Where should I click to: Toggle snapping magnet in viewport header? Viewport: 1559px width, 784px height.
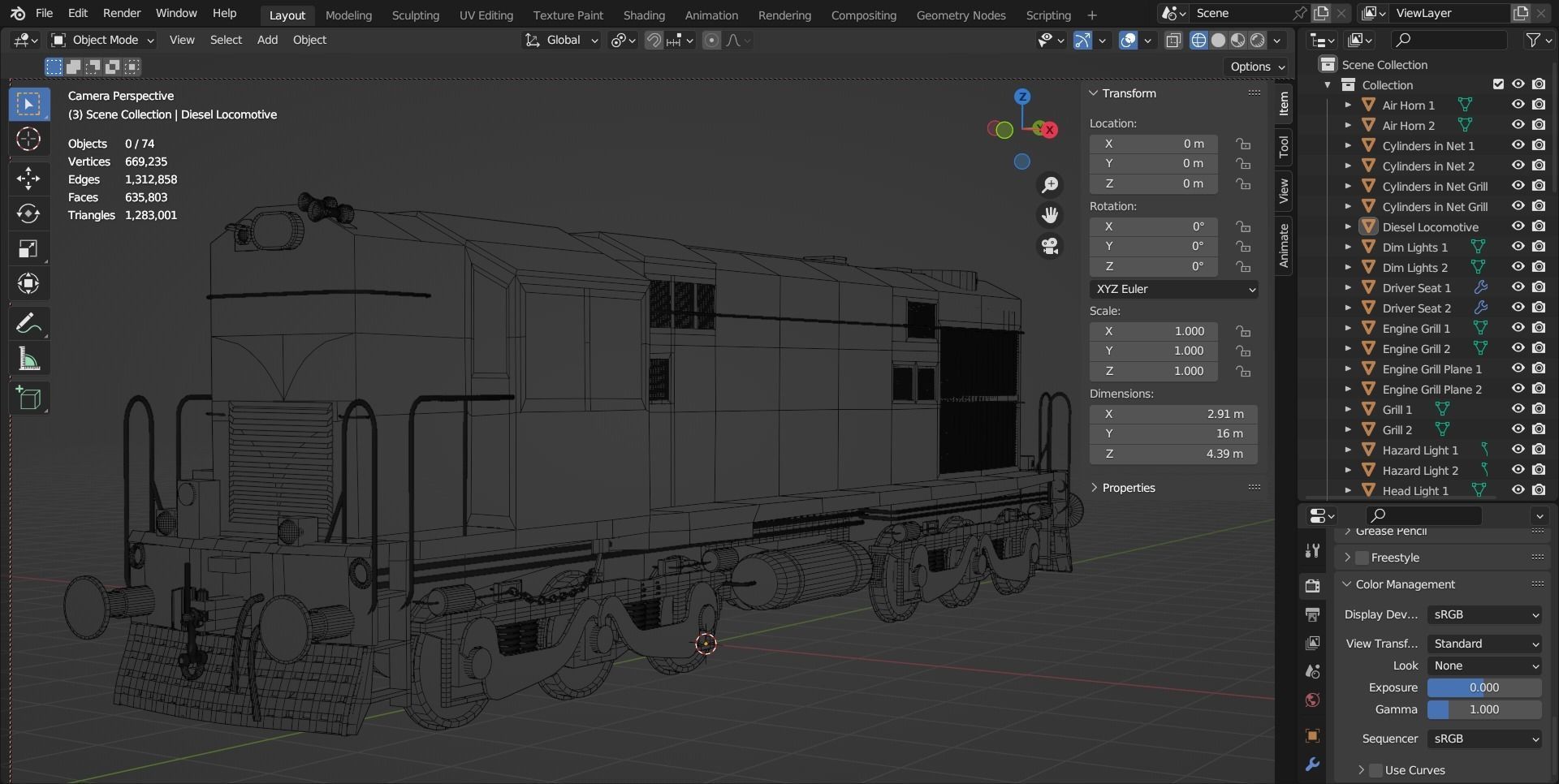(654, 40)
